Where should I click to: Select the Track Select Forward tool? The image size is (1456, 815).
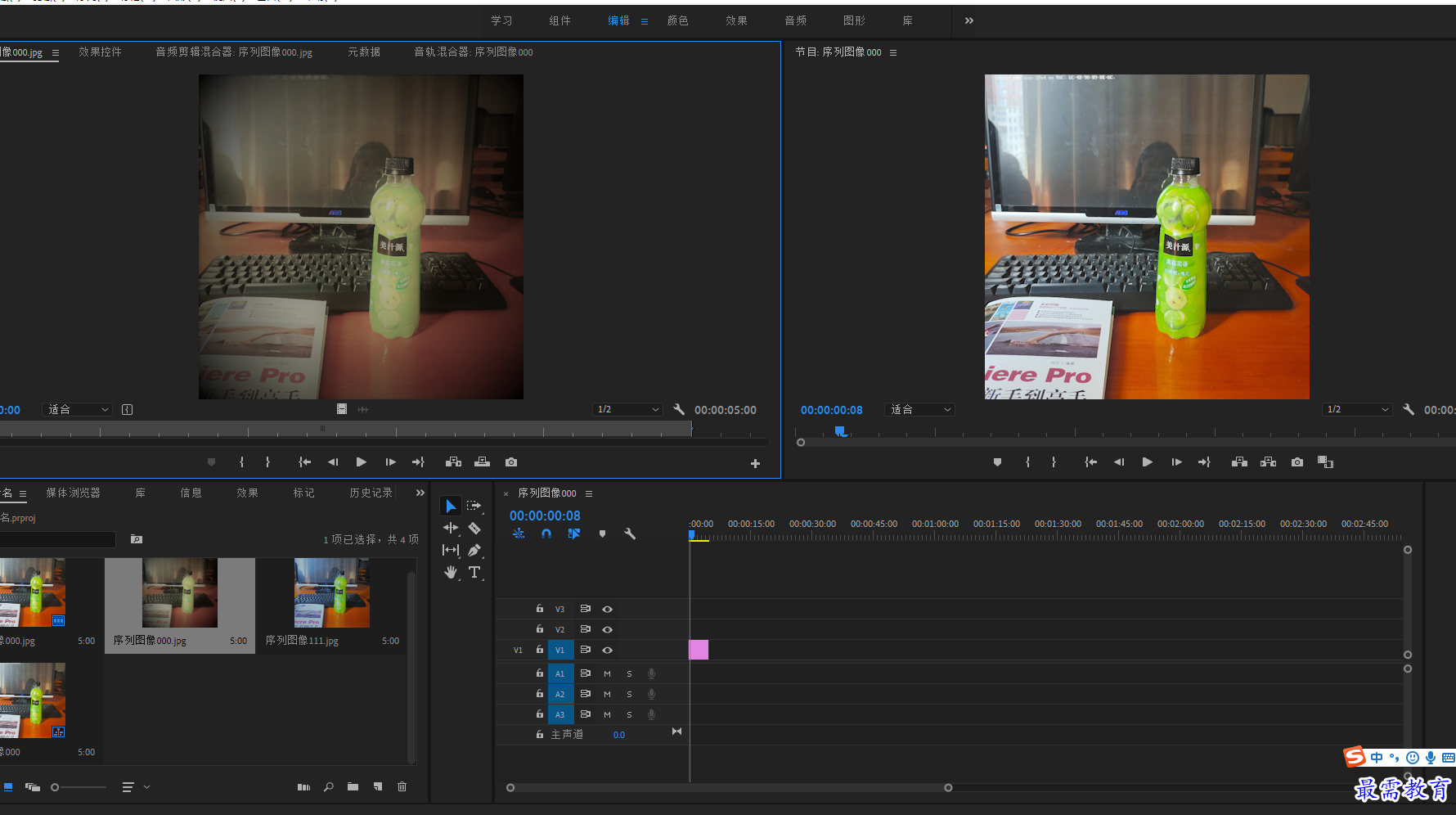(x=474, y=506)
